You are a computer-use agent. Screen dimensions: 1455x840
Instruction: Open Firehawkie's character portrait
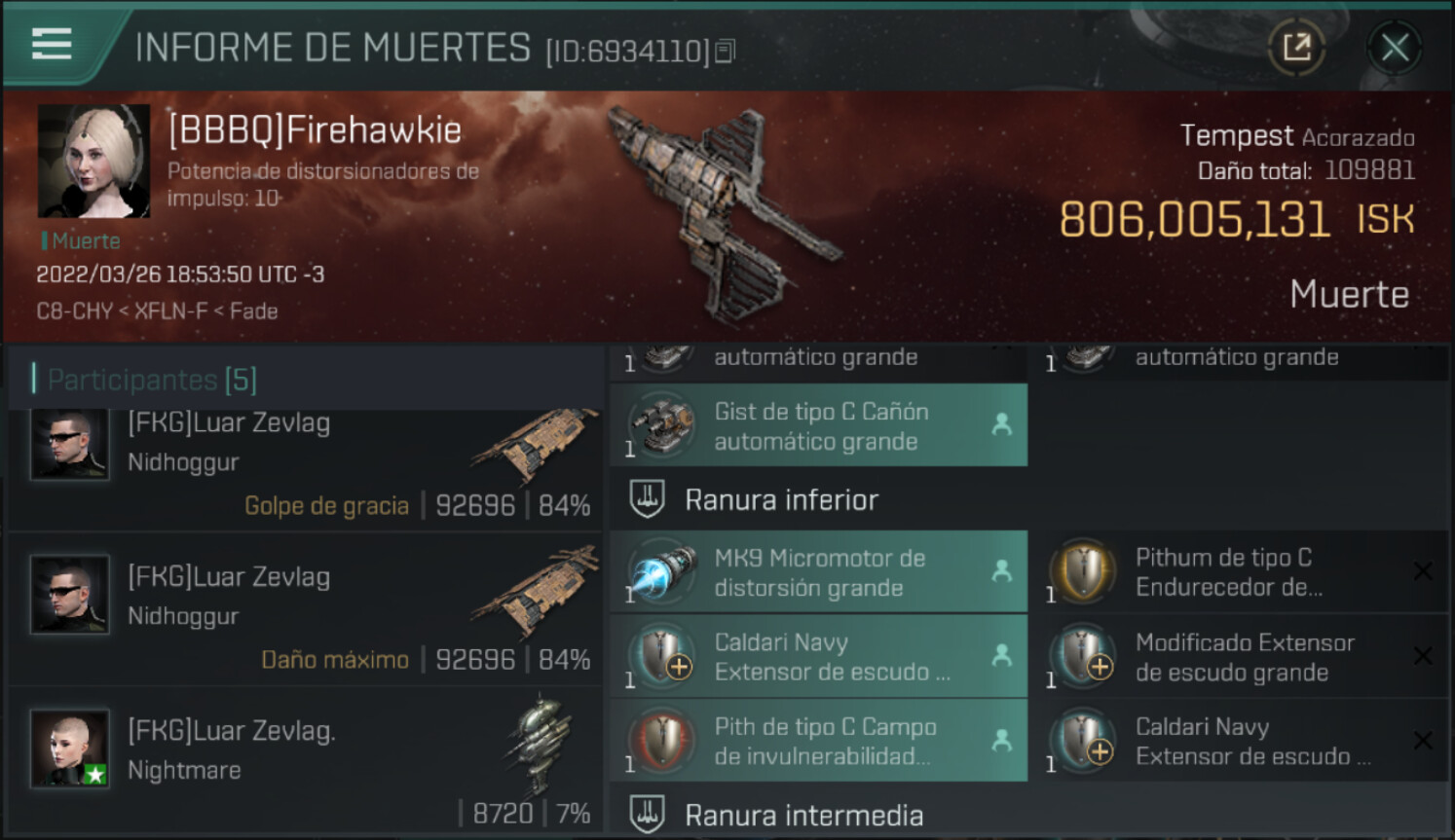[93, 161]
